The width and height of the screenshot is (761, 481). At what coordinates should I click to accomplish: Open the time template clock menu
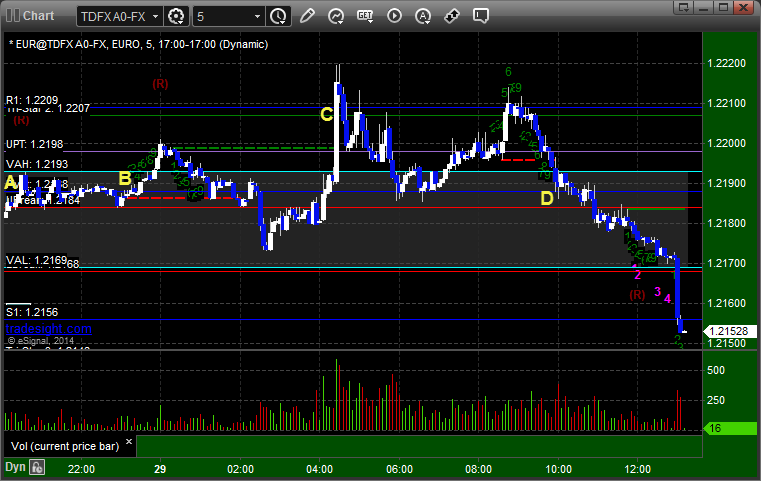click(x=278, y=16)
